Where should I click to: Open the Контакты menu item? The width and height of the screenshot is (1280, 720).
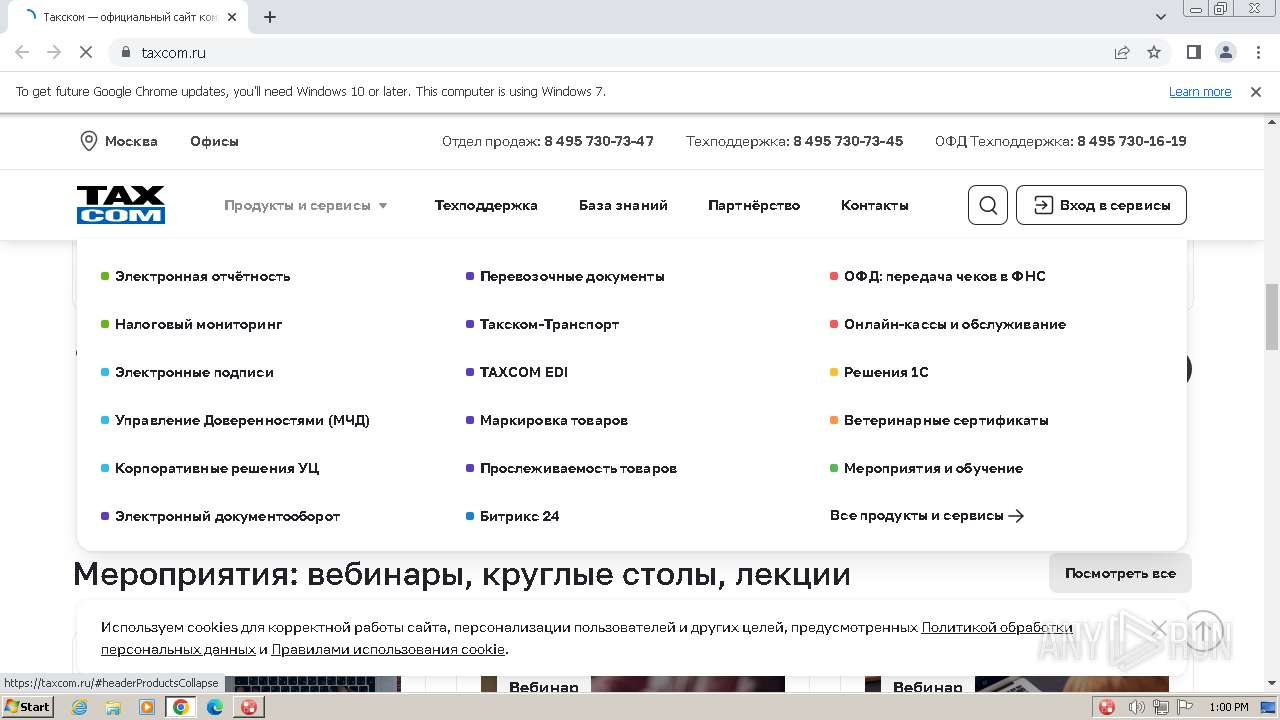[875, 205]
